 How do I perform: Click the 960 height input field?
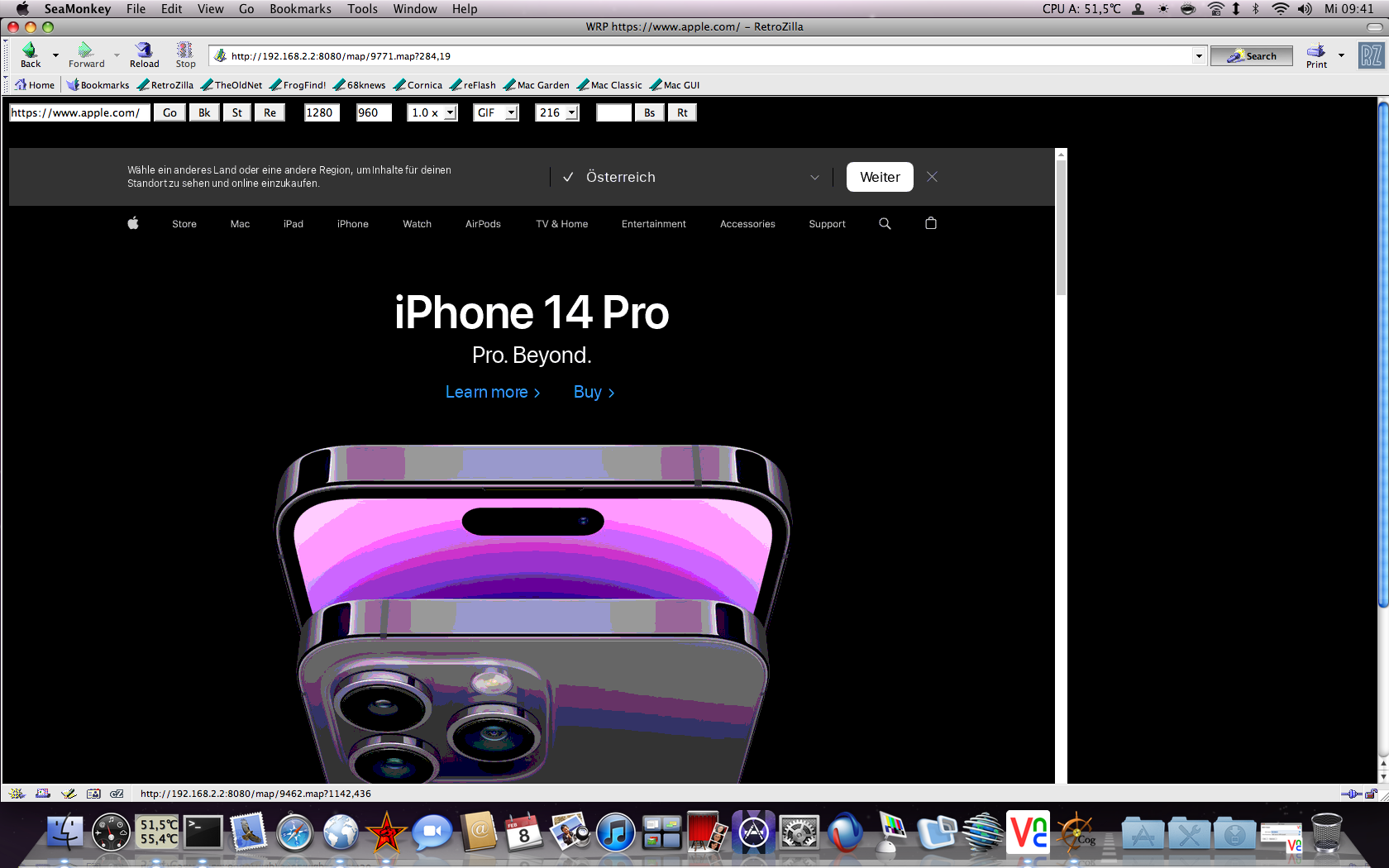click(x=374, y=112)
